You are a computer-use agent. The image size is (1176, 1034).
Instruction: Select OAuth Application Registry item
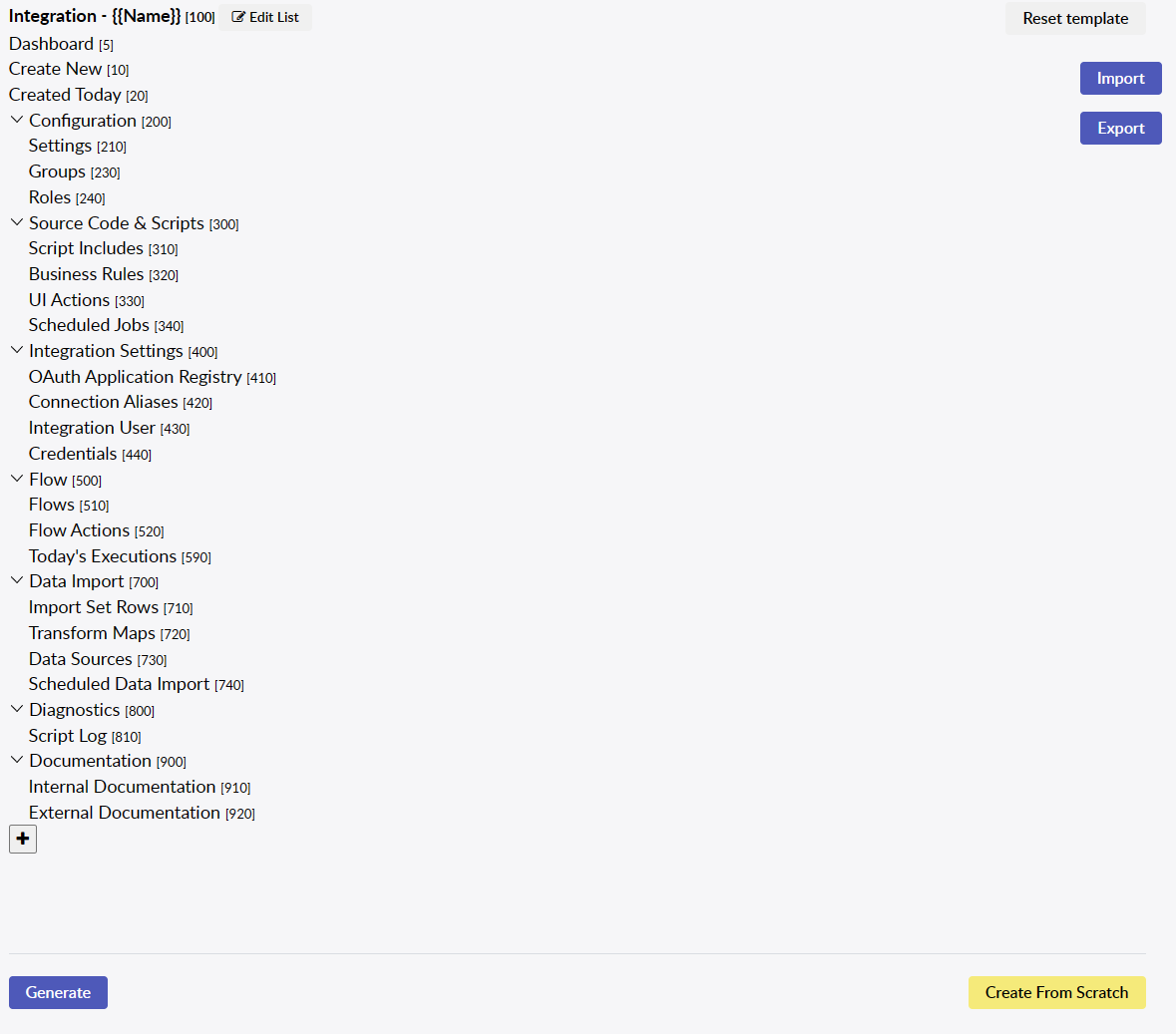pos(135,377)
